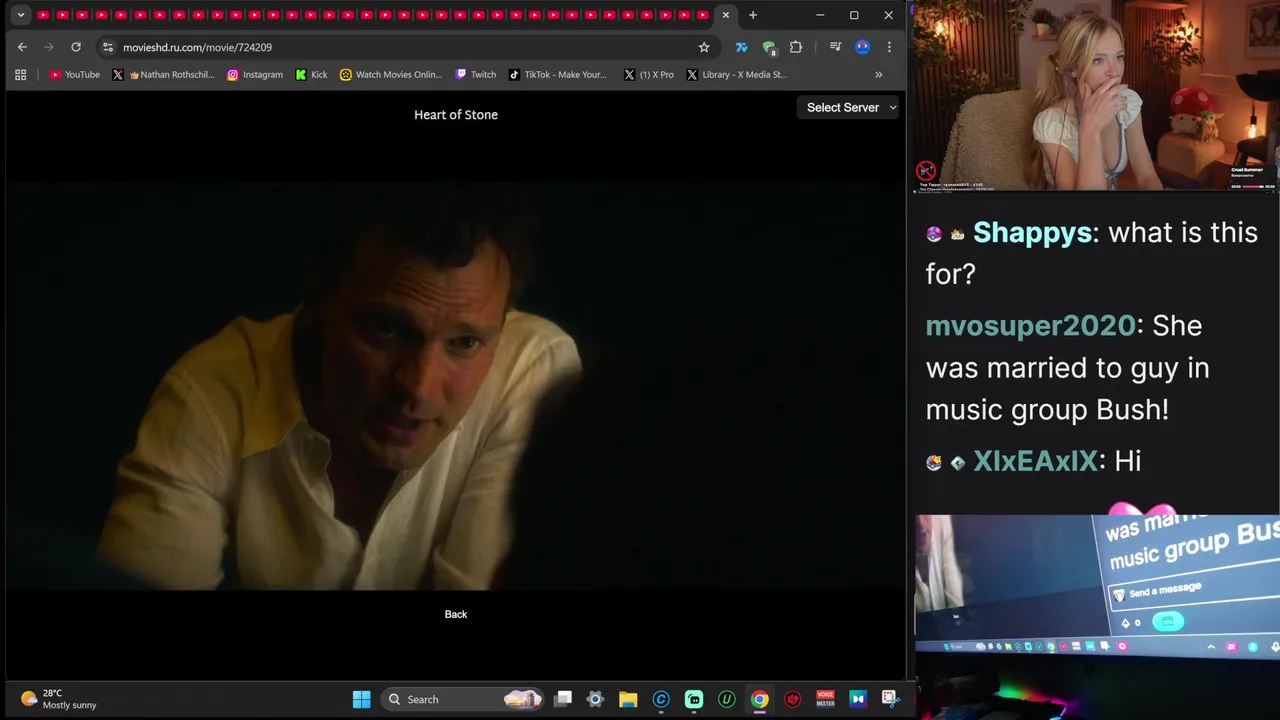1280x720 pixels.
Task: Open the weather widget showing 28°C
Action: click(60, 699)
